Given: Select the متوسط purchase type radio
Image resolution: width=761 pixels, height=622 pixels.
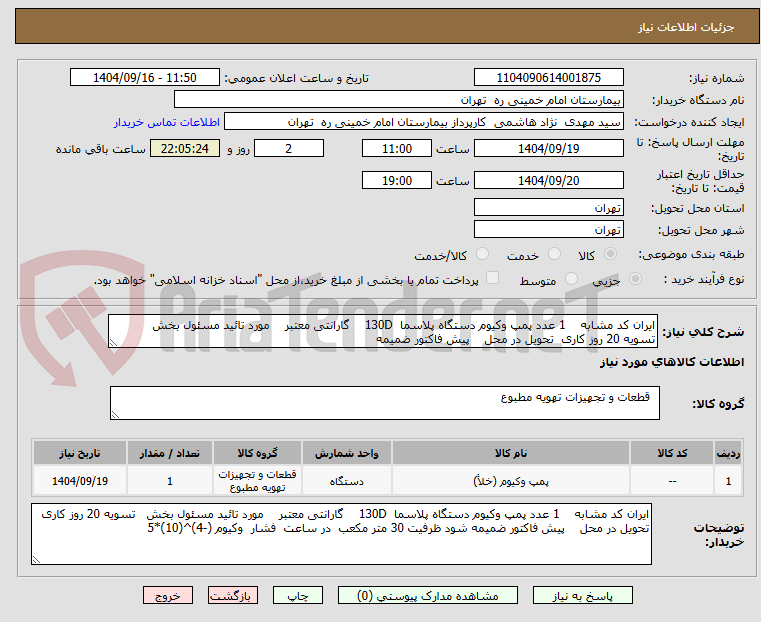Looking at the screenshot, I should (x=572, y=281).
